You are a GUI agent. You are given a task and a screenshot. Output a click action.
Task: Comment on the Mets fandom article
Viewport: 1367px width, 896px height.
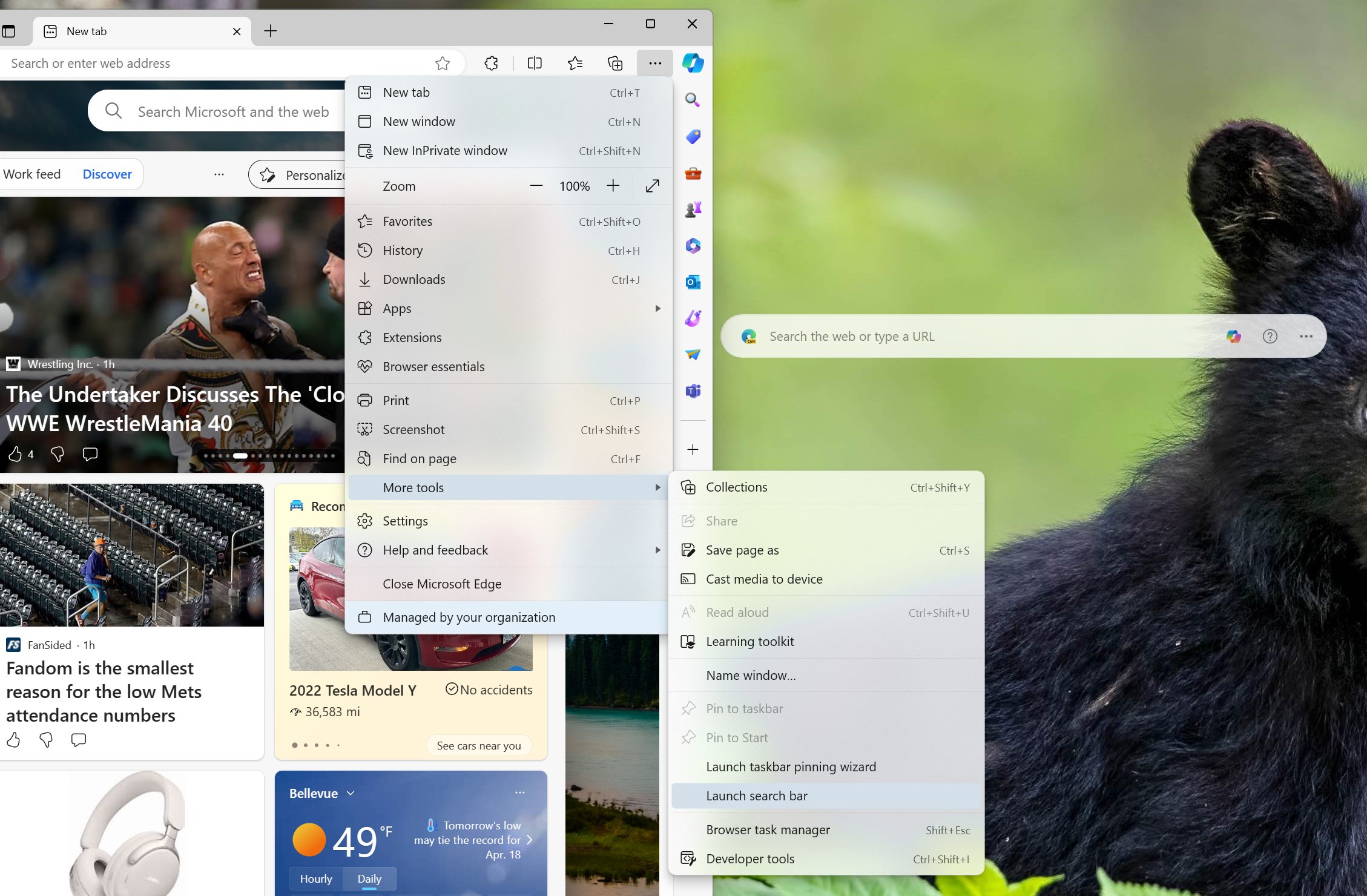coord(79,740)
